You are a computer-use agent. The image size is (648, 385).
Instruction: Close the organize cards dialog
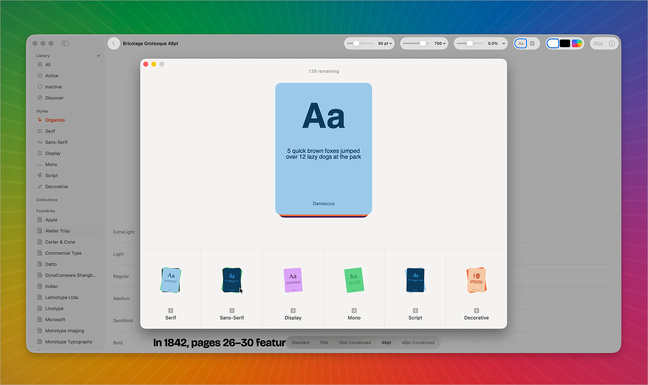coord(145,64)
